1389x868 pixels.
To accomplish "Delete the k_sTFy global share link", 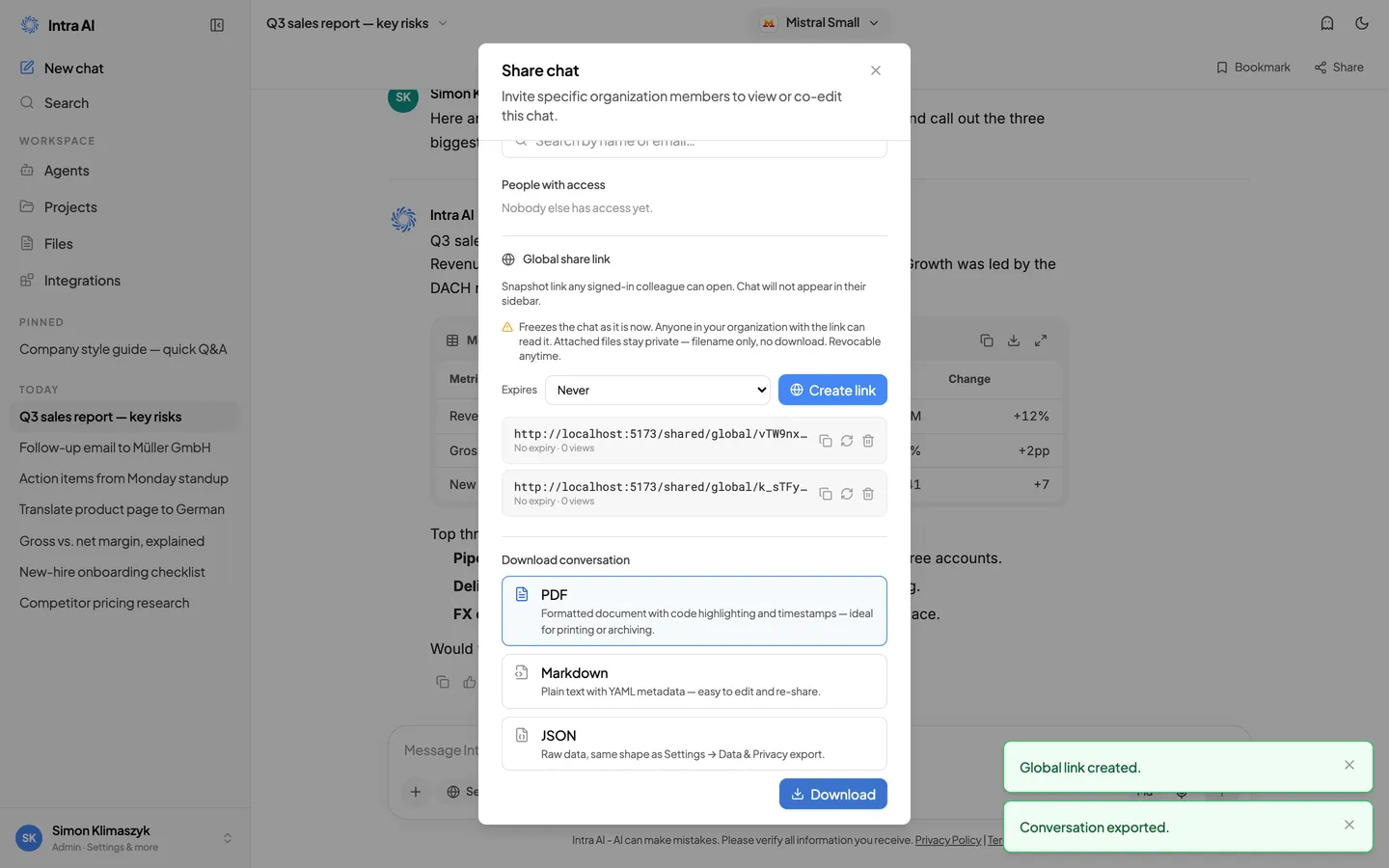I will (x=868, y=494).
